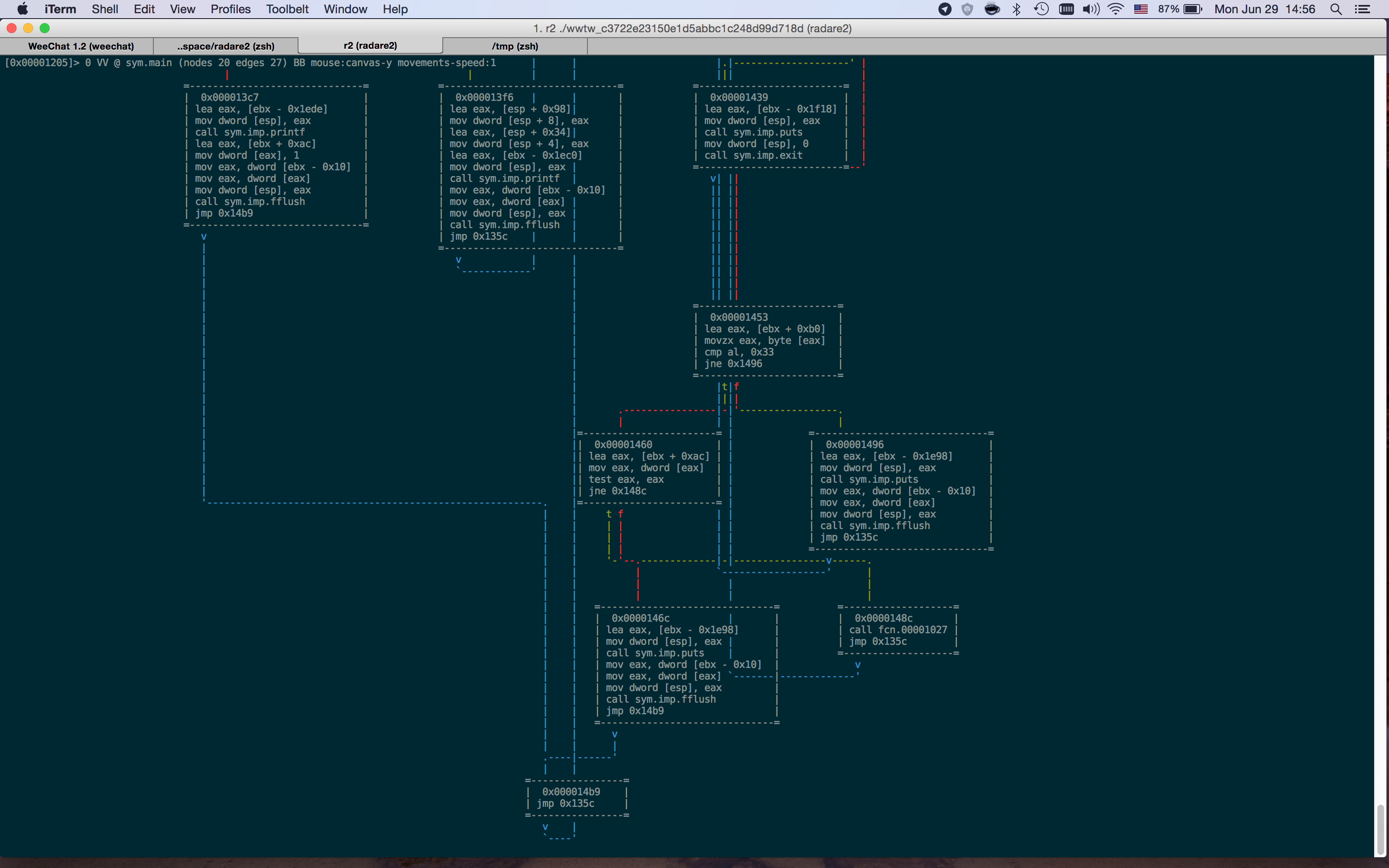The width and height of the screenshot is (1389, 868).
Task: Select graph node address 0x000013f6
Action: [x=484, y=98]
